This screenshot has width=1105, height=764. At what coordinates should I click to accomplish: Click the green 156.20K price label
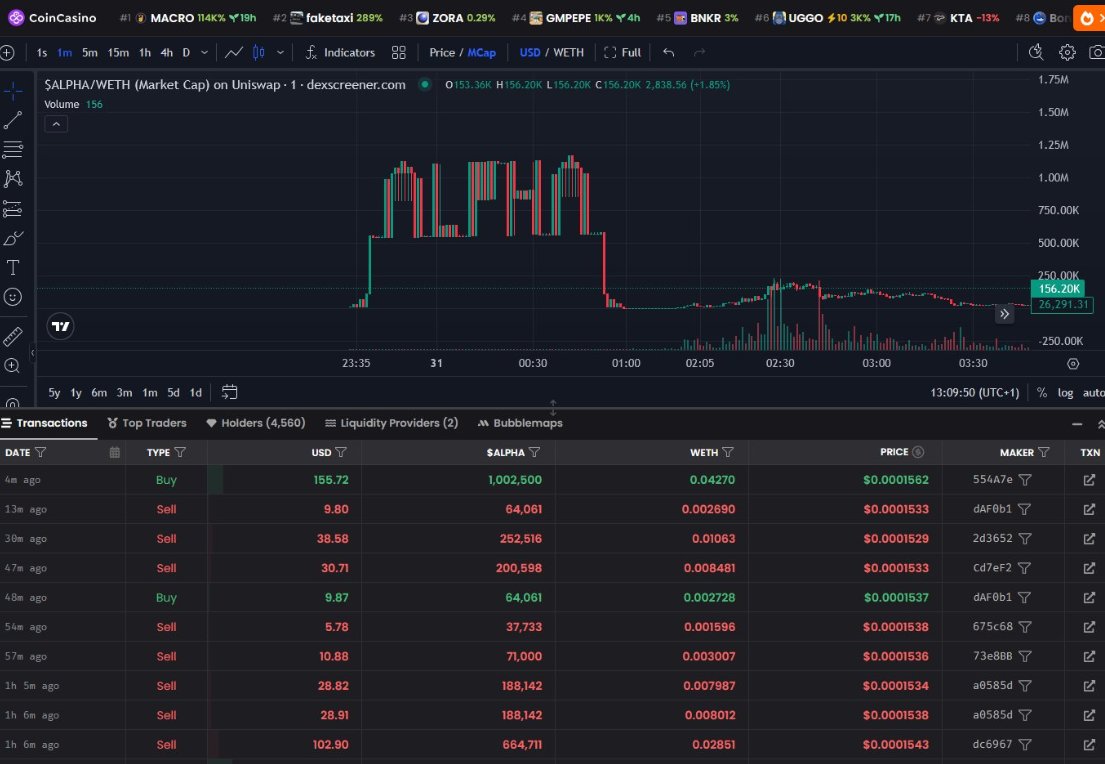[x=1058, y=288]
